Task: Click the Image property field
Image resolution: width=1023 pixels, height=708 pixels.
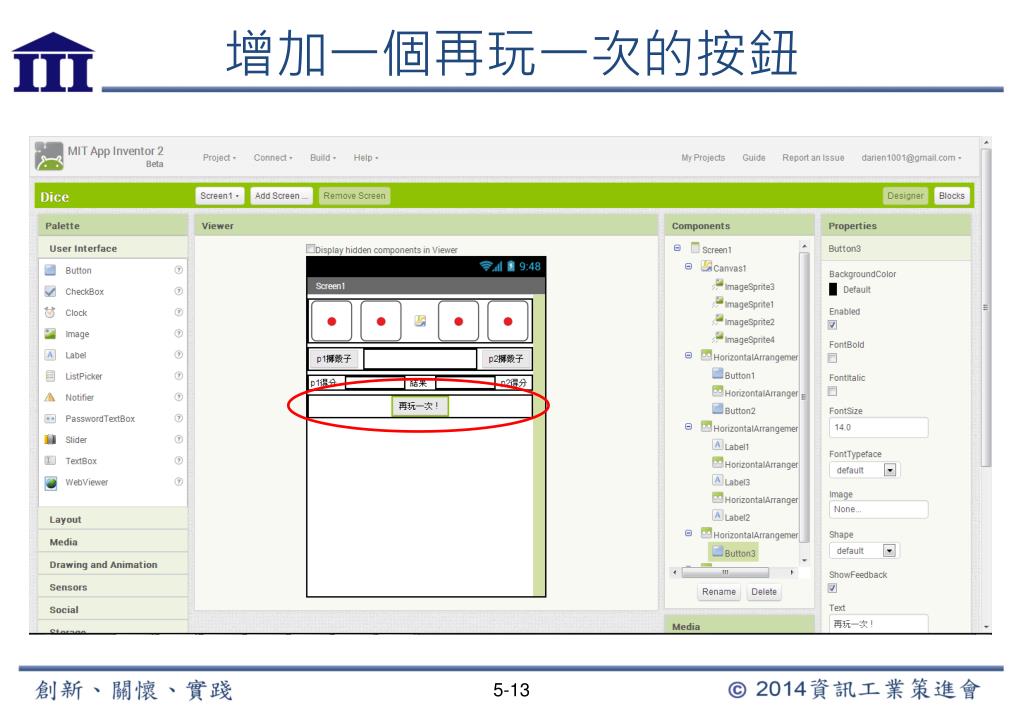Action: [x=878, y=509]
